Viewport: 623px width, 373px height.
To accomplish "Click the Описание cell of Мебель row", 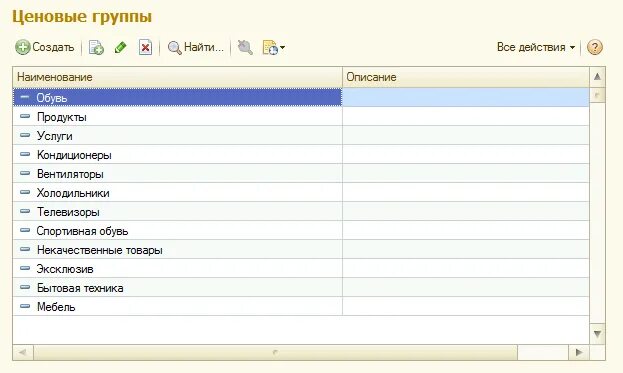I will pyautogui.click(x=466, y=307).
